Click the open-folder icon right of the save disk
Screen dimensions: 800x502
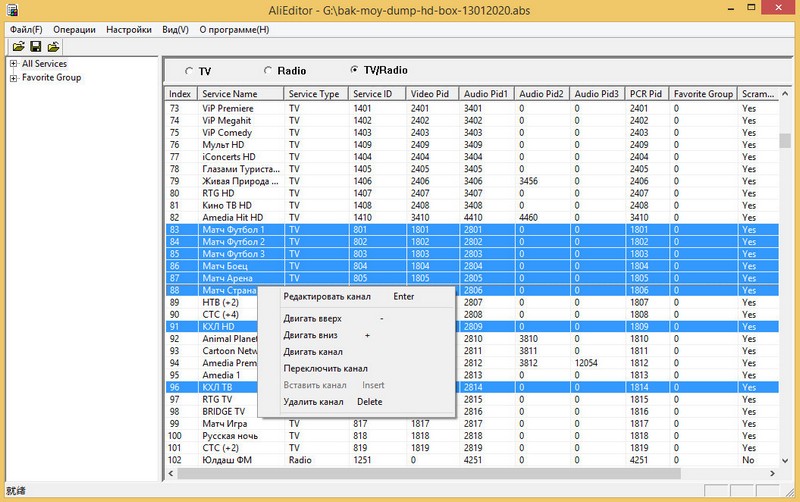[53, 47]
